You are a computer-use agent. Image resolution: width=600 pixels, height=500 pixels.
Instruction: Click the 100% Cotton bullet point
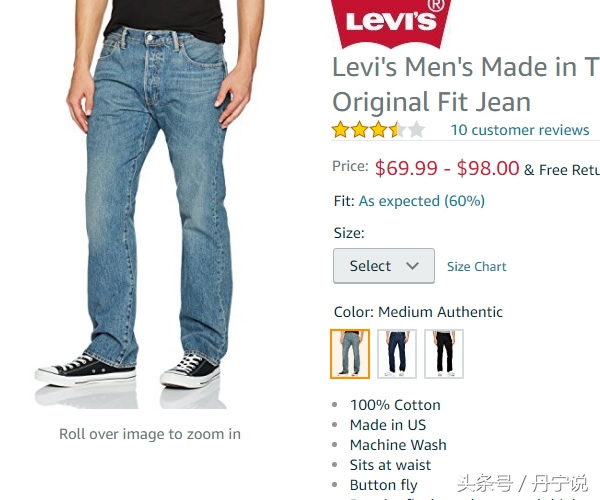pyautogui.click(x=395, y=405)
